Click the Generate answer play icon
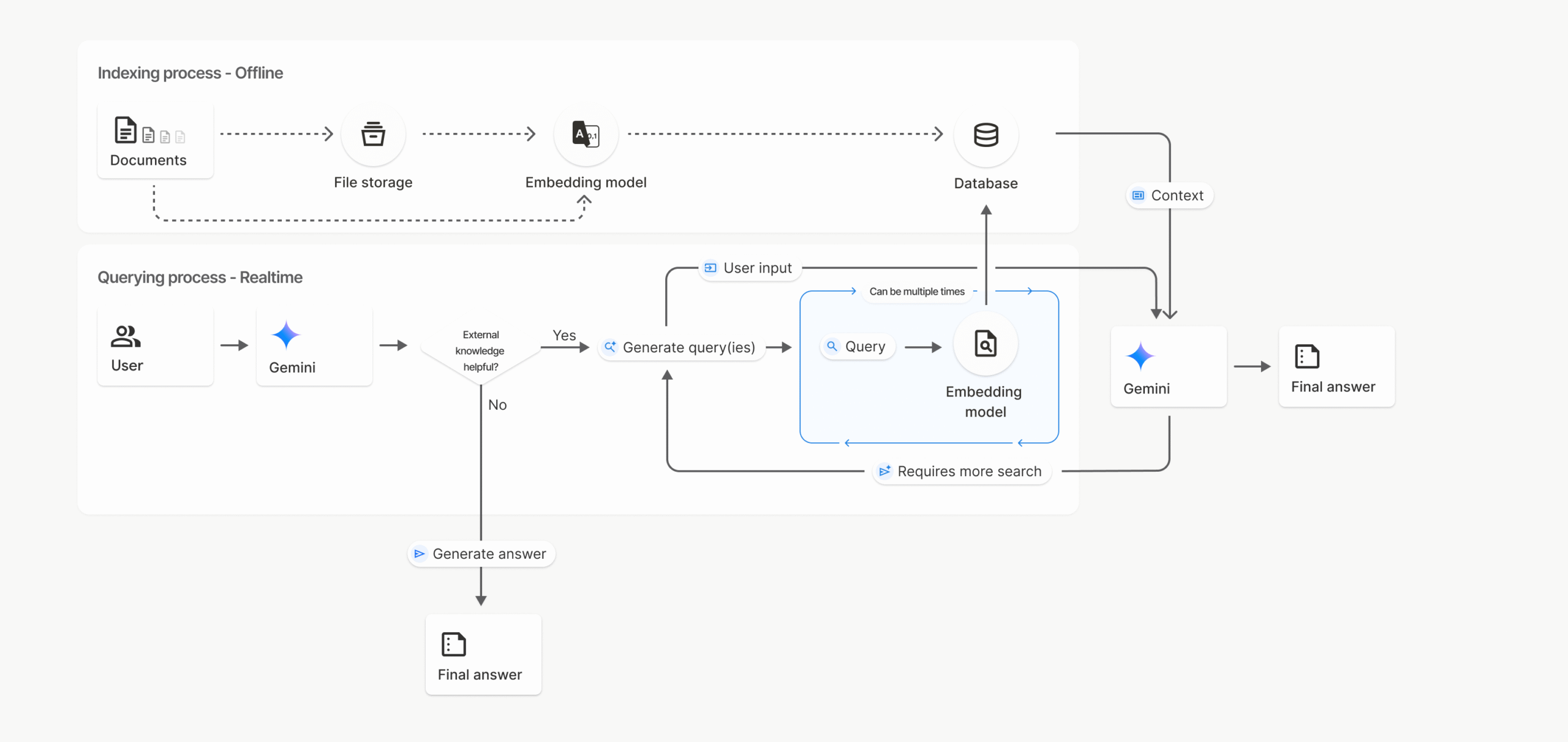1568x742 pixels. point(420,554)
